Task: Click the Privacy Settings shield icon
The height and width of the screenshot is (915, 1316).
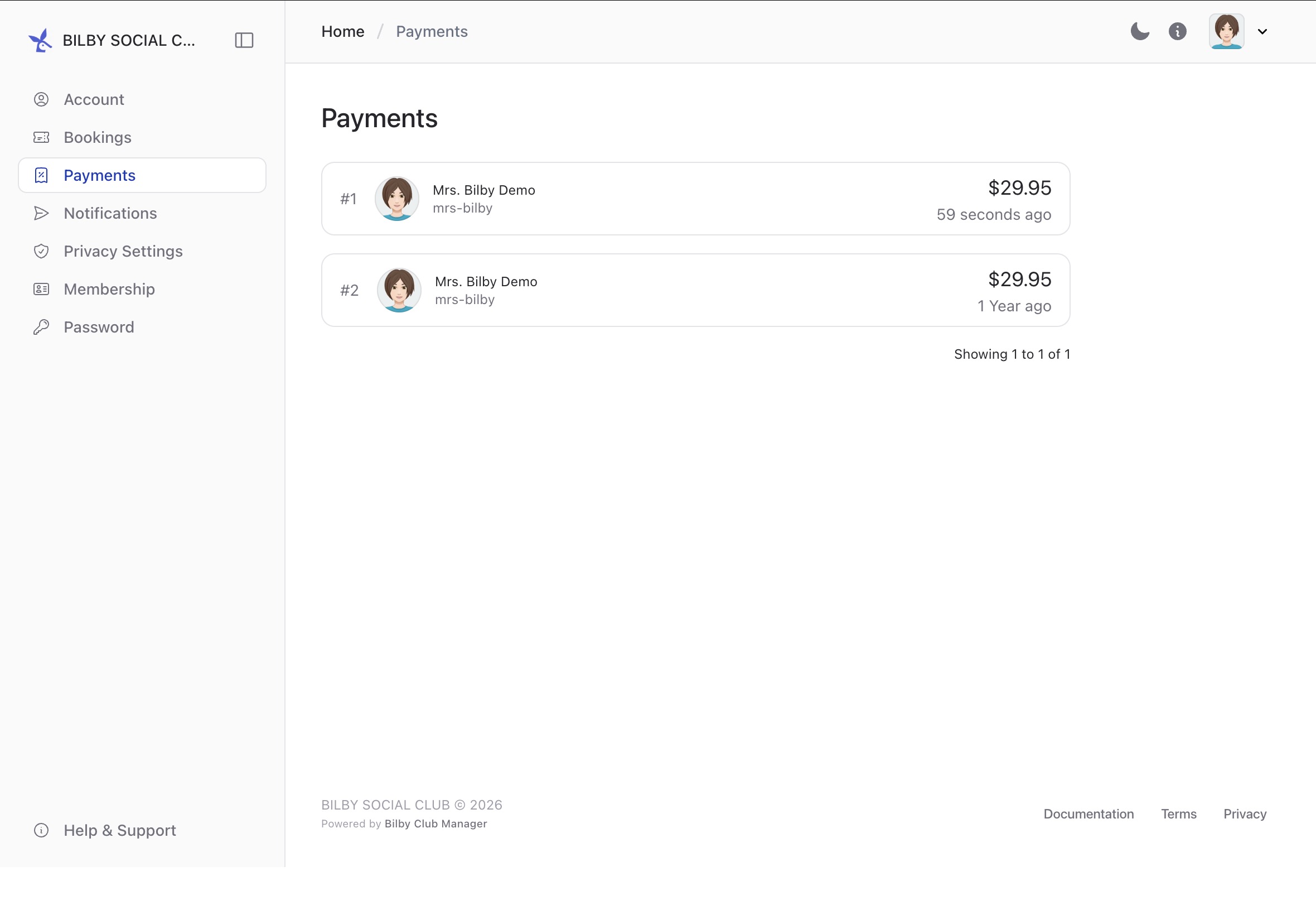Action: pyautogui.click(x=41, y=251)
